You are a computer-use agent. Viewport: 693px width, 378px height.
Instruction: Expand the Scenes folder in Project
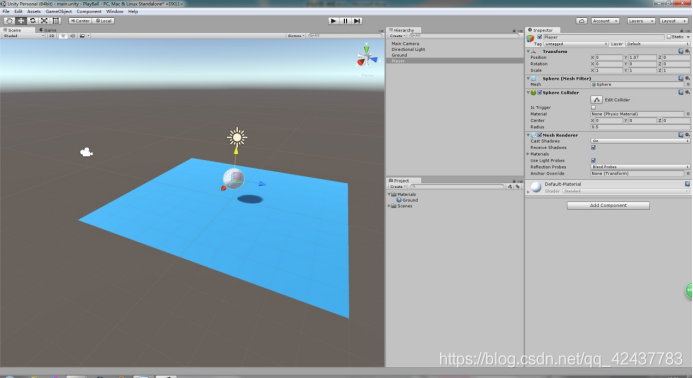(x=389, y=206)
